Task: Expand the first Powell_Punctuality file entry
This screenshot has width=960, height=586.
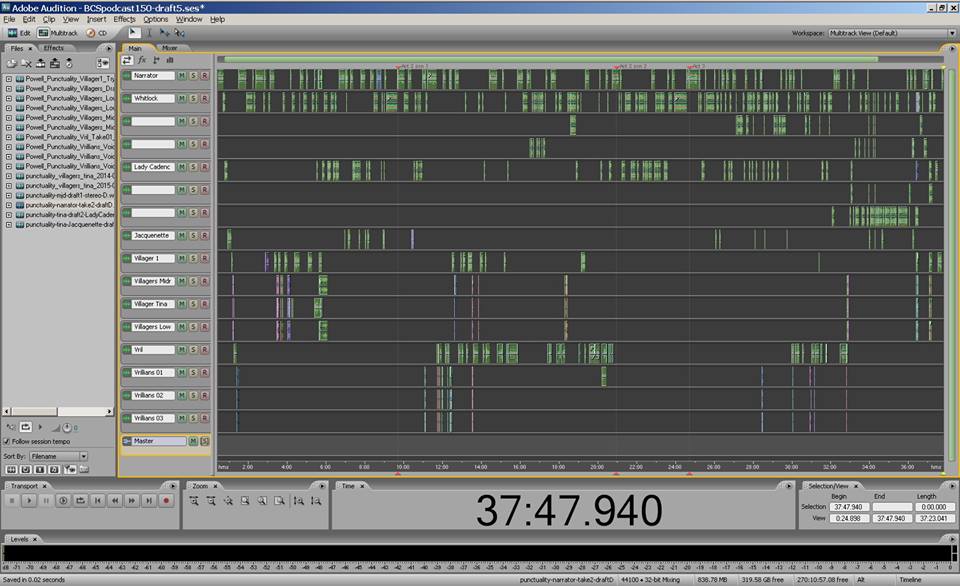Action: click(x=8, y=78)
